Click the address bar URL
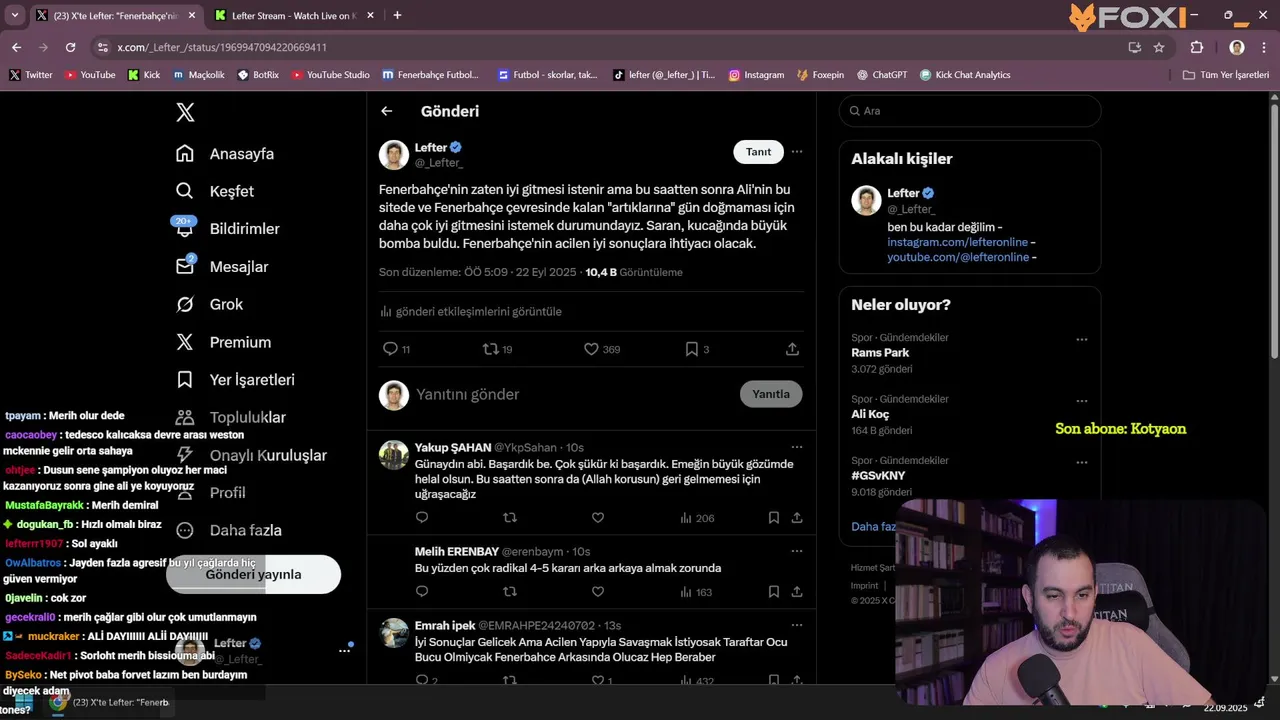1280x720 pixels. point(222,47)
